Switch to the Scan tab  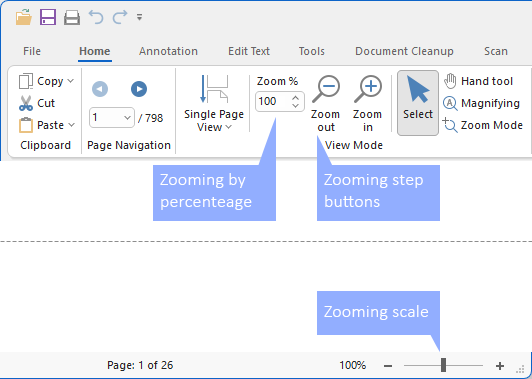(496, 51)
